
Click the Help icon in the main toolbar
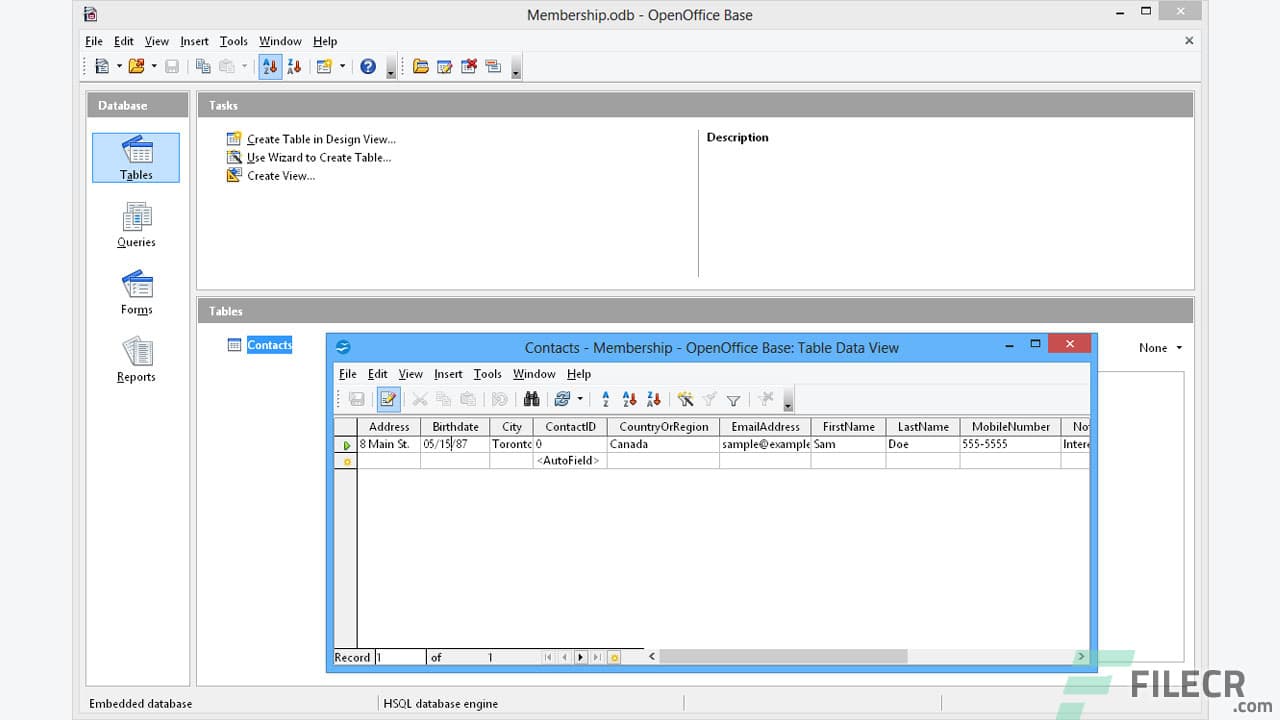pyautogui.click(x=368, y=66)
